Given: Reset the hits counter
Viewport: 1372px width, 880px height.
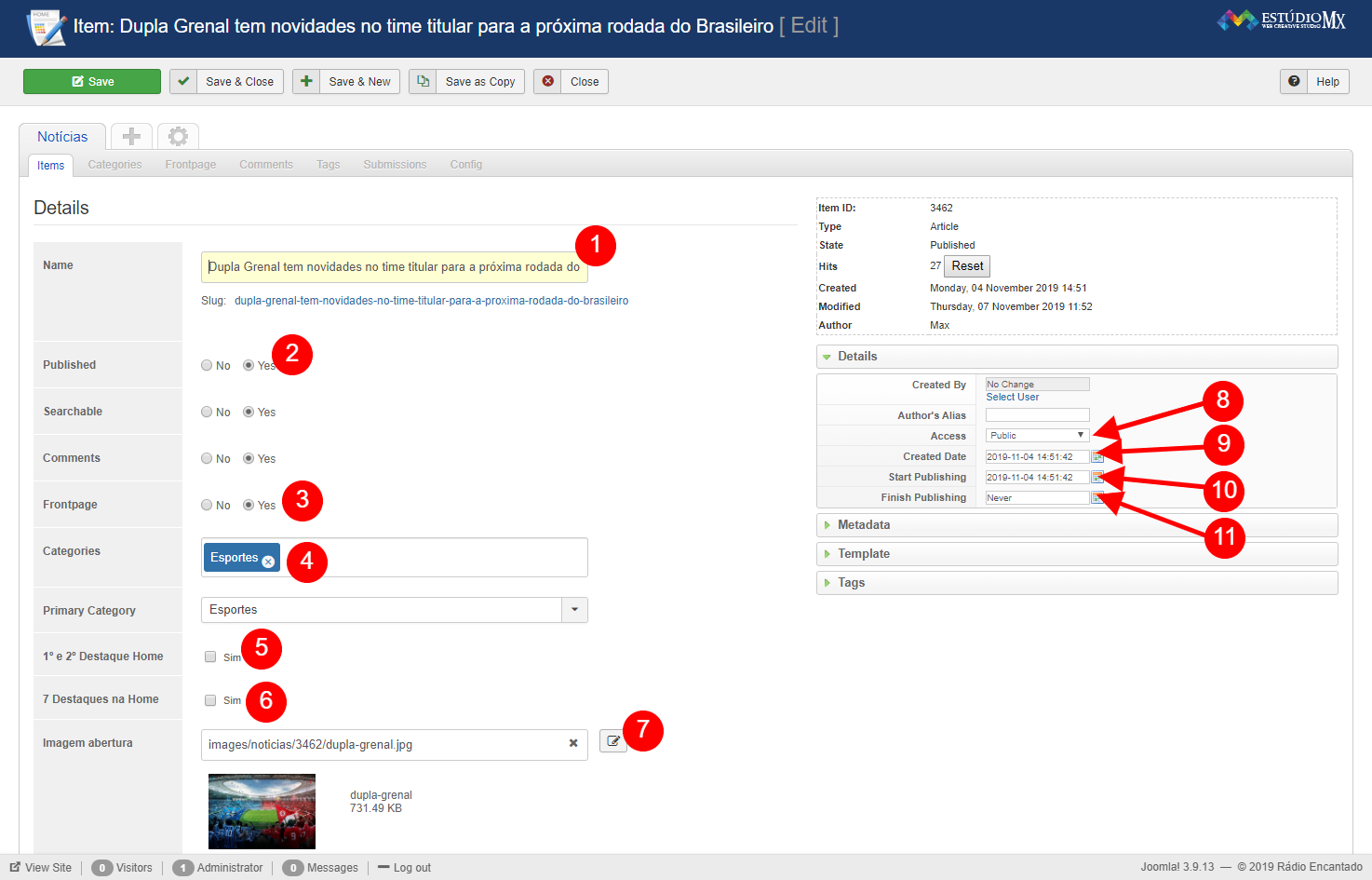Looking at the screenshot, I should 967,266.
